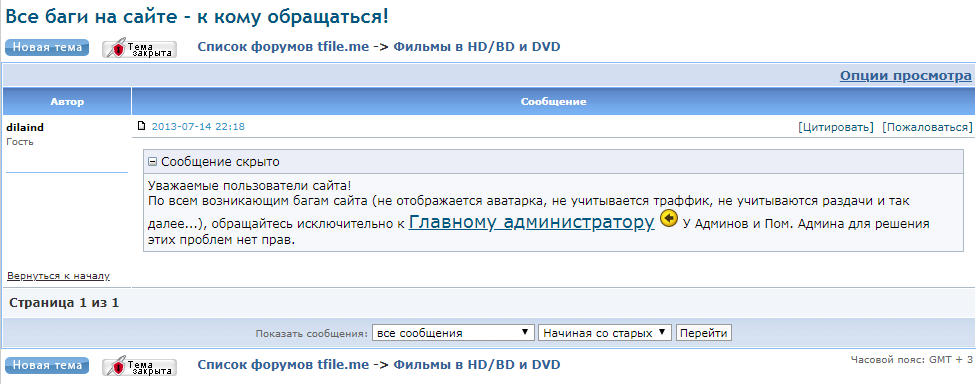Viewport: 976px width, 384px height.
Task: Click 'Сообщение' column header
Action: point(553,101)
